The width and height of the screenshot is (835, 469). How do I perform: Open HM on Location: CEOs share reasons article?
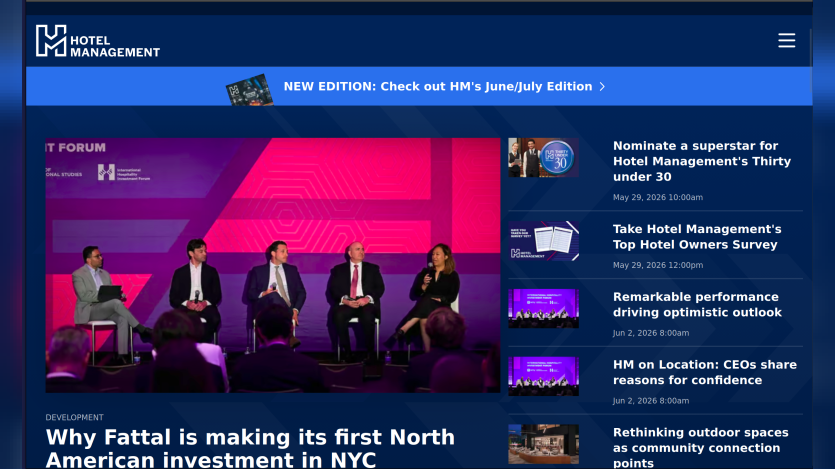click(x=705, y=372)
